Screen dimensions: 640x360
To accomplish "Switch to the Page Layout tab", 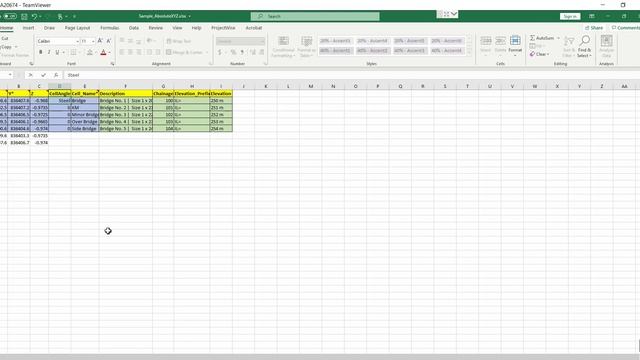I will coord(77,28).
